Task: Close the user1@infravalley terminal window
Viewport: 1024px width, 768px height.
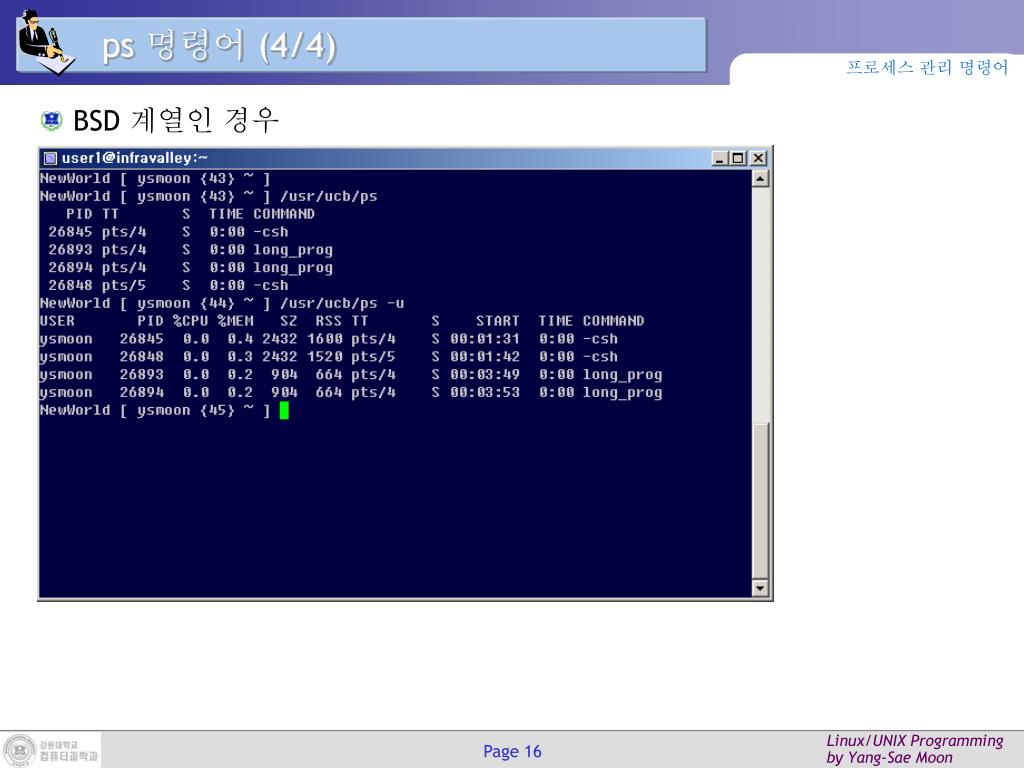Action: tap(758, 158)
